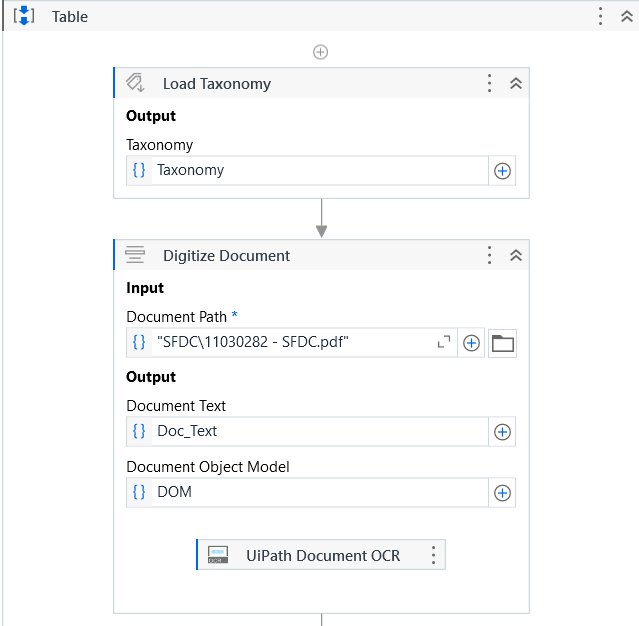Screen dimensions: 639x626
Task: Open the Load Taxonomy options menu
Action: (x=489, y=83)
